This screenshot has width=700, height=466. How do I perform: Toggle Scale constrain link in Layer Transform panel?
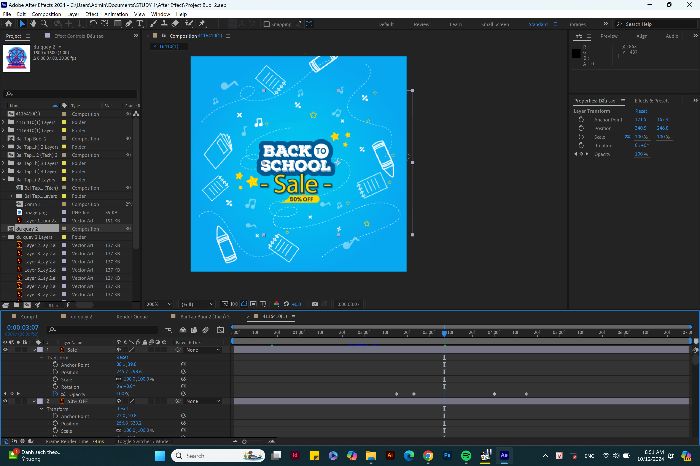pyautogui.click(x=627, y=137)
